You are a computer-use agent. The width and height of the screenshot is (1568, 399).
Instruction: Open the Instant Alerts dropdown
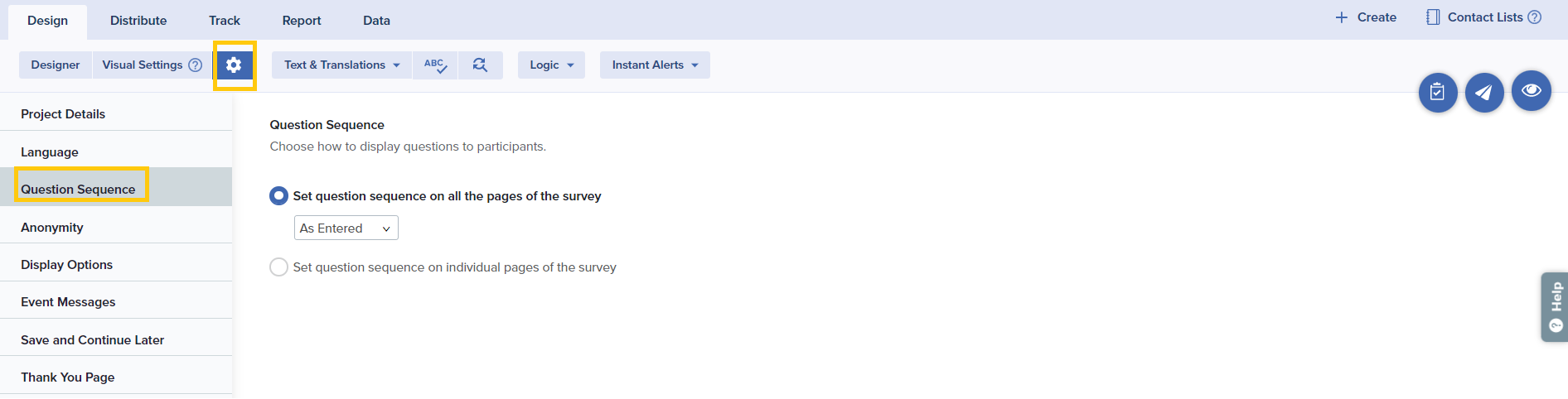[655, 65]
